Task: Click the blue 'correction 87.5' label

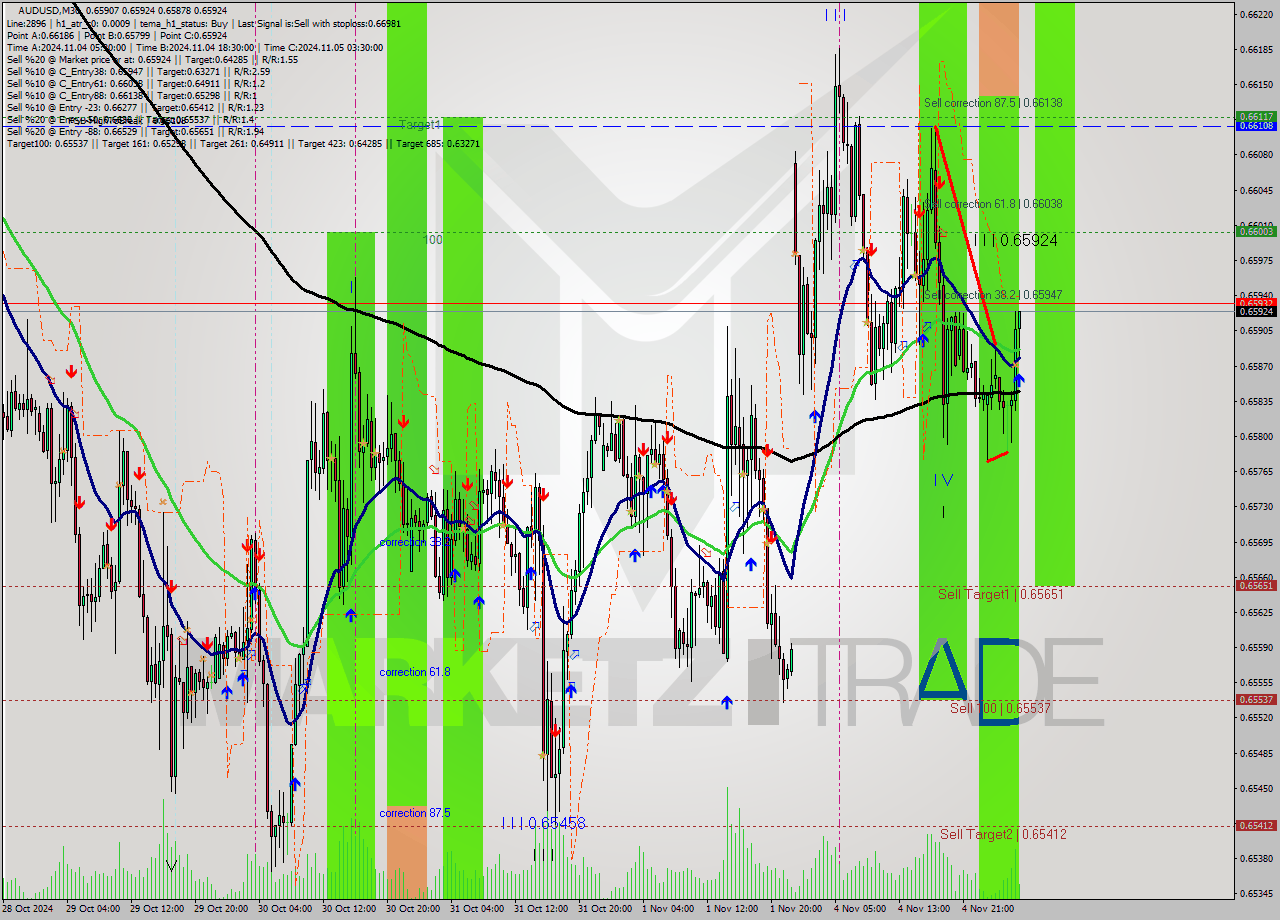Action: coord(414,813)
